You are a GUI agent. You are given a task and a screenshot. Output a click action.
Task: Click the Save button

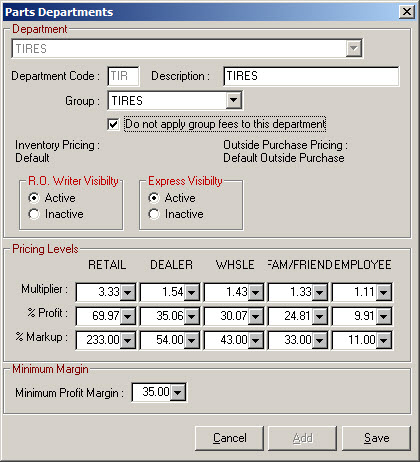[x=376, y=438]
